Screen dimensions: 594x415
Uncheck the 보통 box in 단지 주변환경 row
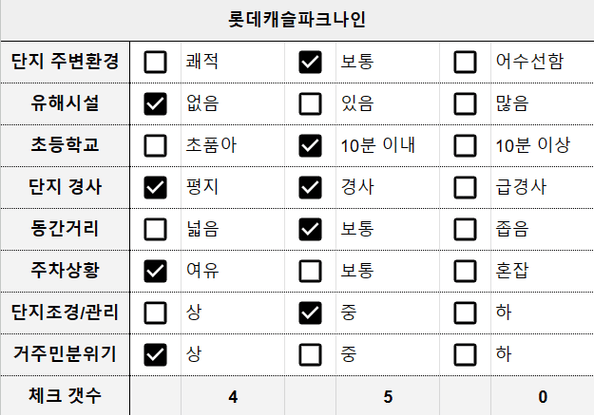pos(310,62)
